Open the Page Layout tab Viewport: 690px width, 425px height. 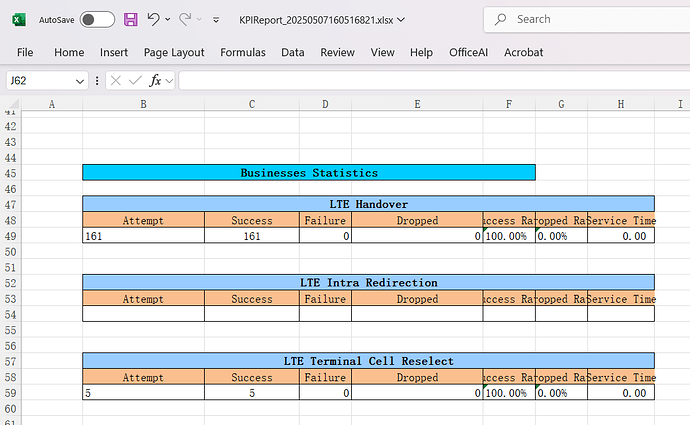pyautogui.click(x=174, y=52)
